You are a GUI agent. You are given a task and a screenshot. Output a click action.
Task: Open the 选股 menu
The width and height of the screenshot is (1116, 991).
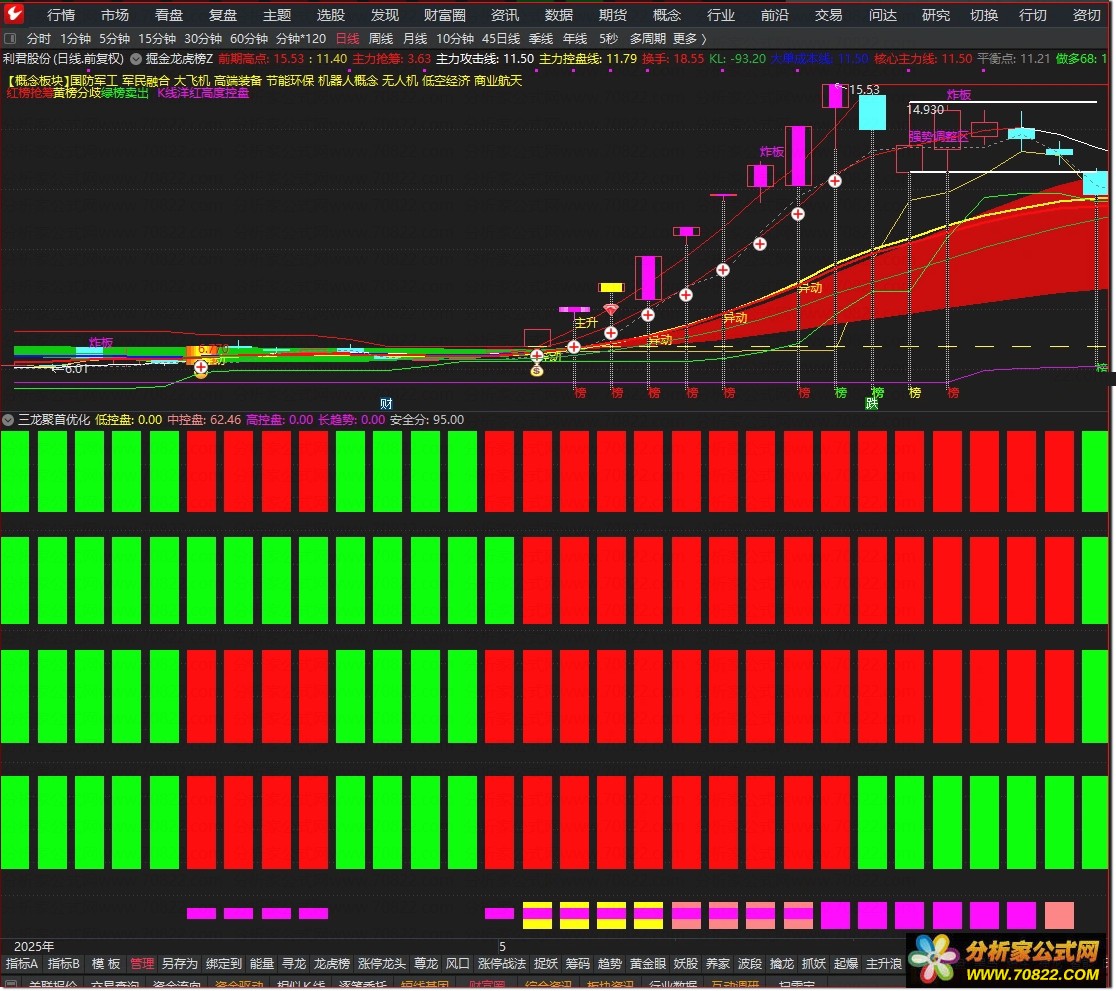click(331, 15)
